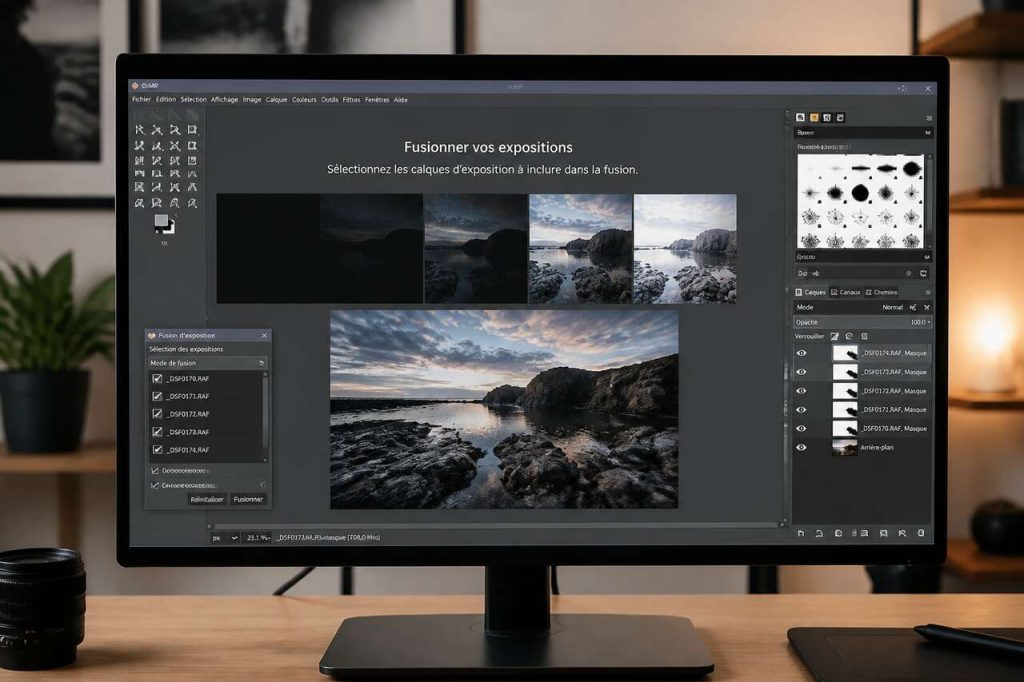Viewport: 1024px width, 682px height.
Task: Adjust the Opacité slider
Action: pos(863,322)
